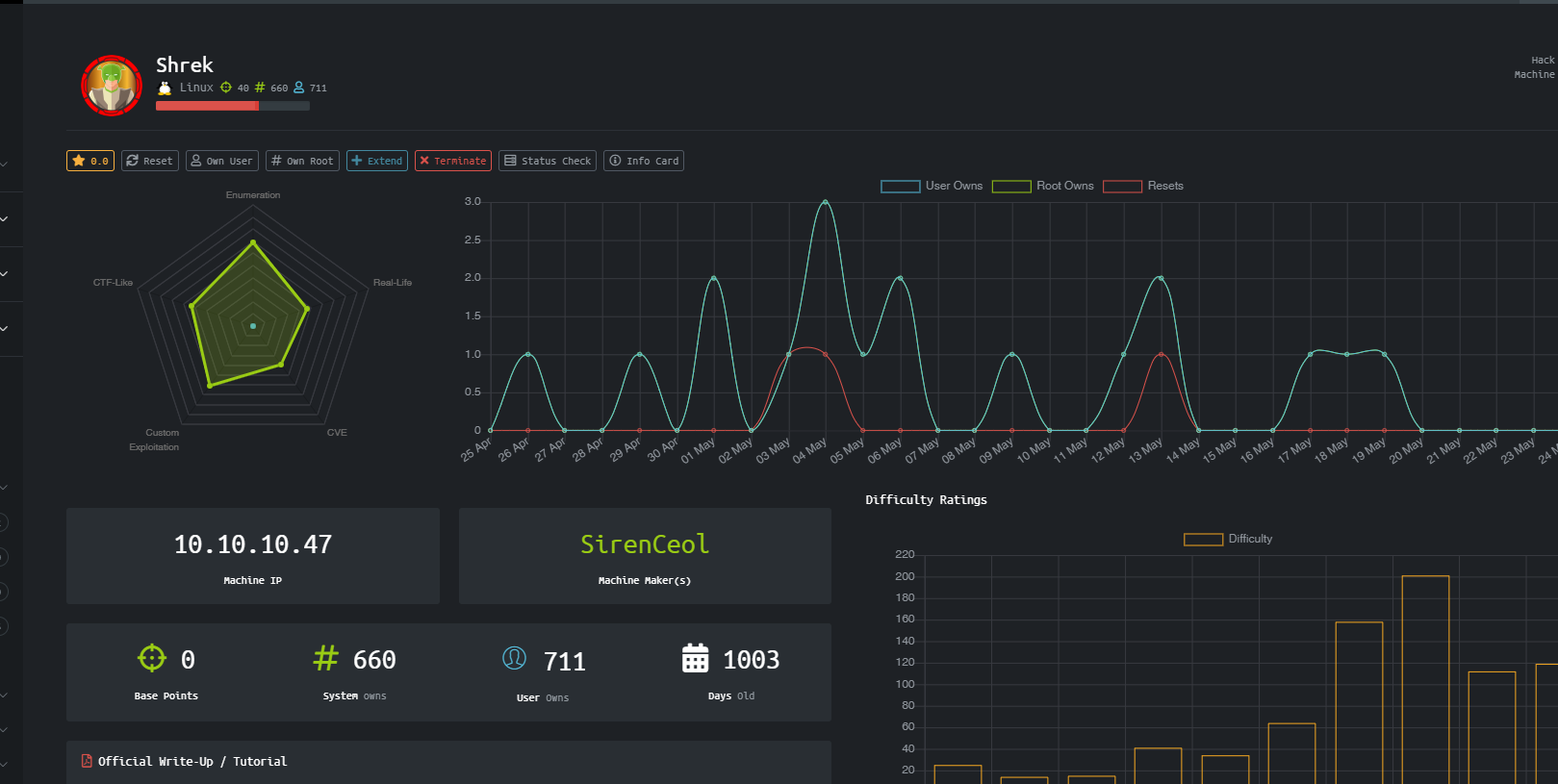Terminate the machine instance

453,161
